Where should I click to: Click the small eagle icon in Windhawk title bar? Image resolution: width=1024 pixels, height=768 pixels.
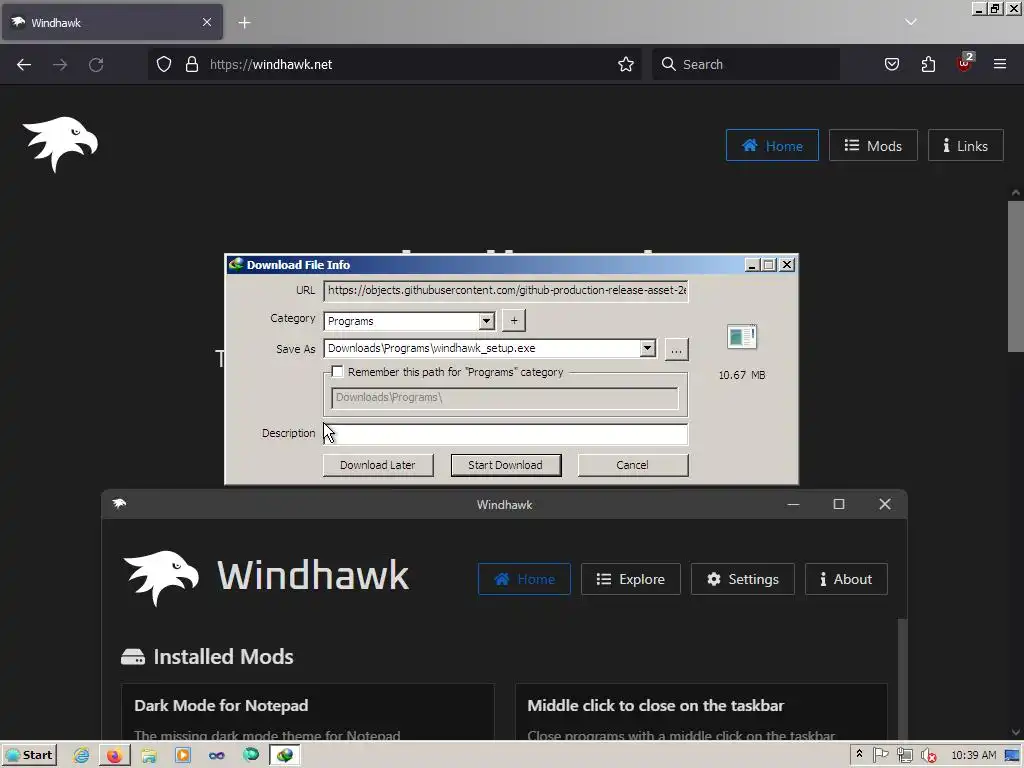coord(120,504)
